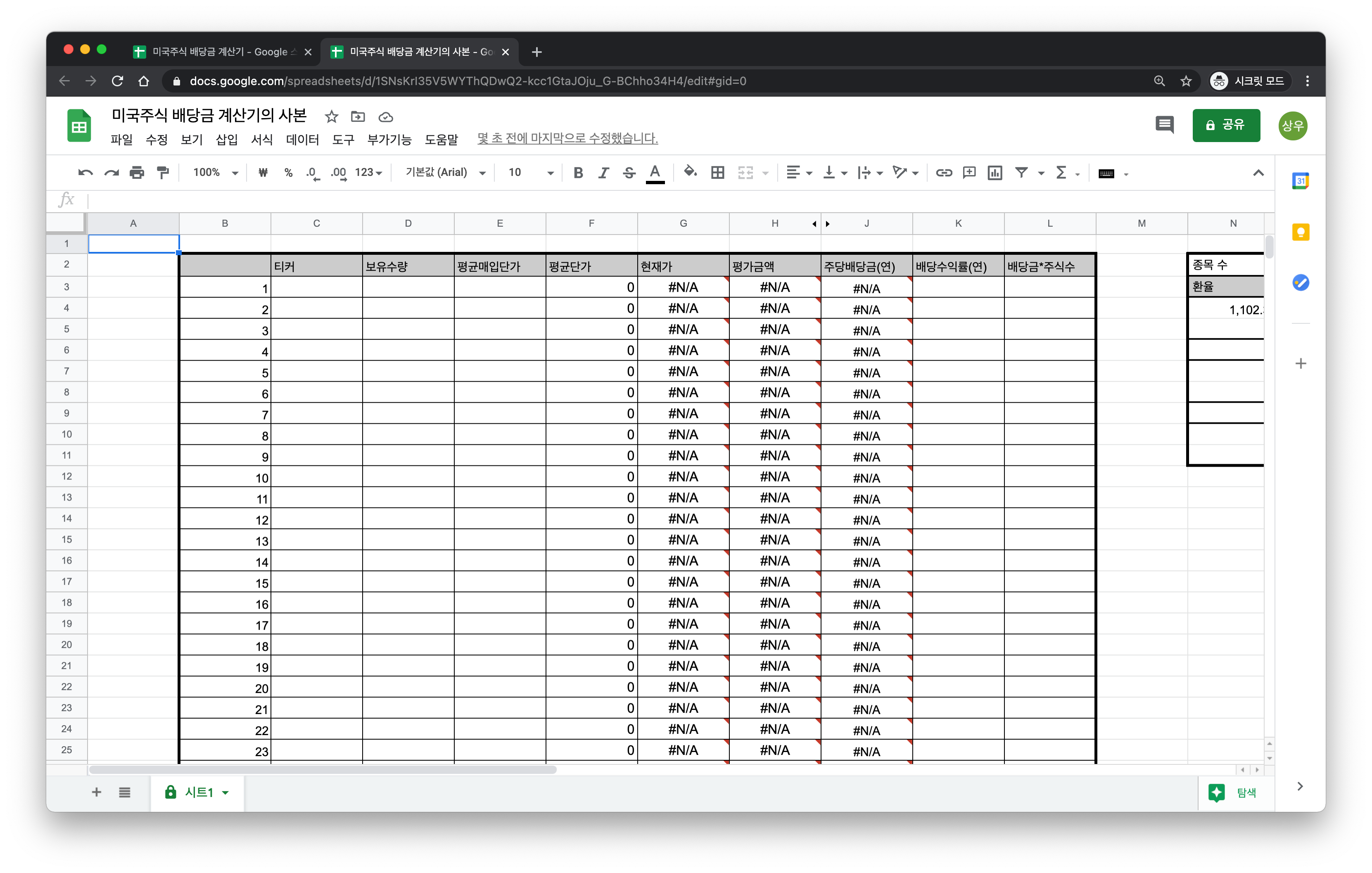Image resolution: width=1372 pixels, height=873 pixels.
Task: Toggle strikethrough formatting
Action: point(629,173)
